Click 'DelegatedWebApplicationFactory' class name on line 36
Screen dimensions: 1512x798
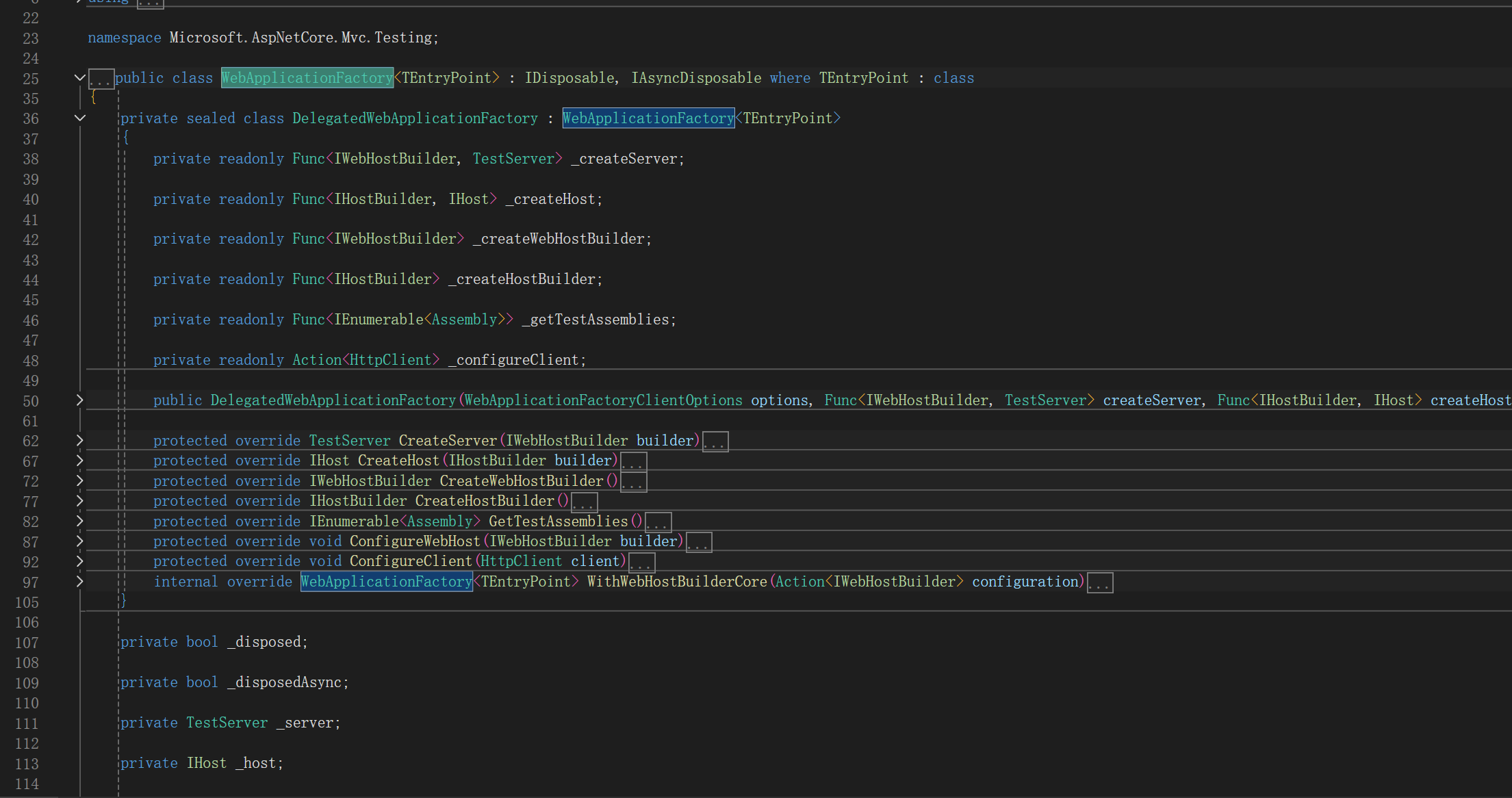coord(415,118)
